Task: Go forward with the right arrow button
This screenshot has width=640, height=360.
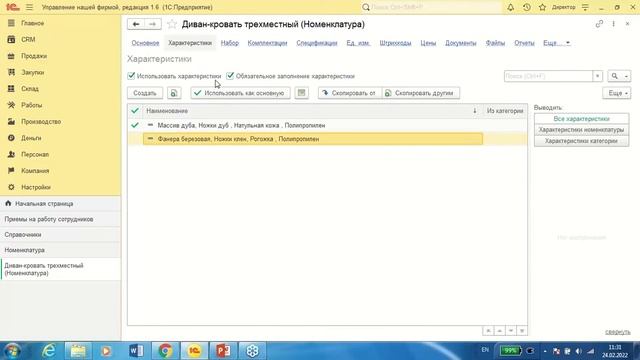Action: (x=152, y=24)
